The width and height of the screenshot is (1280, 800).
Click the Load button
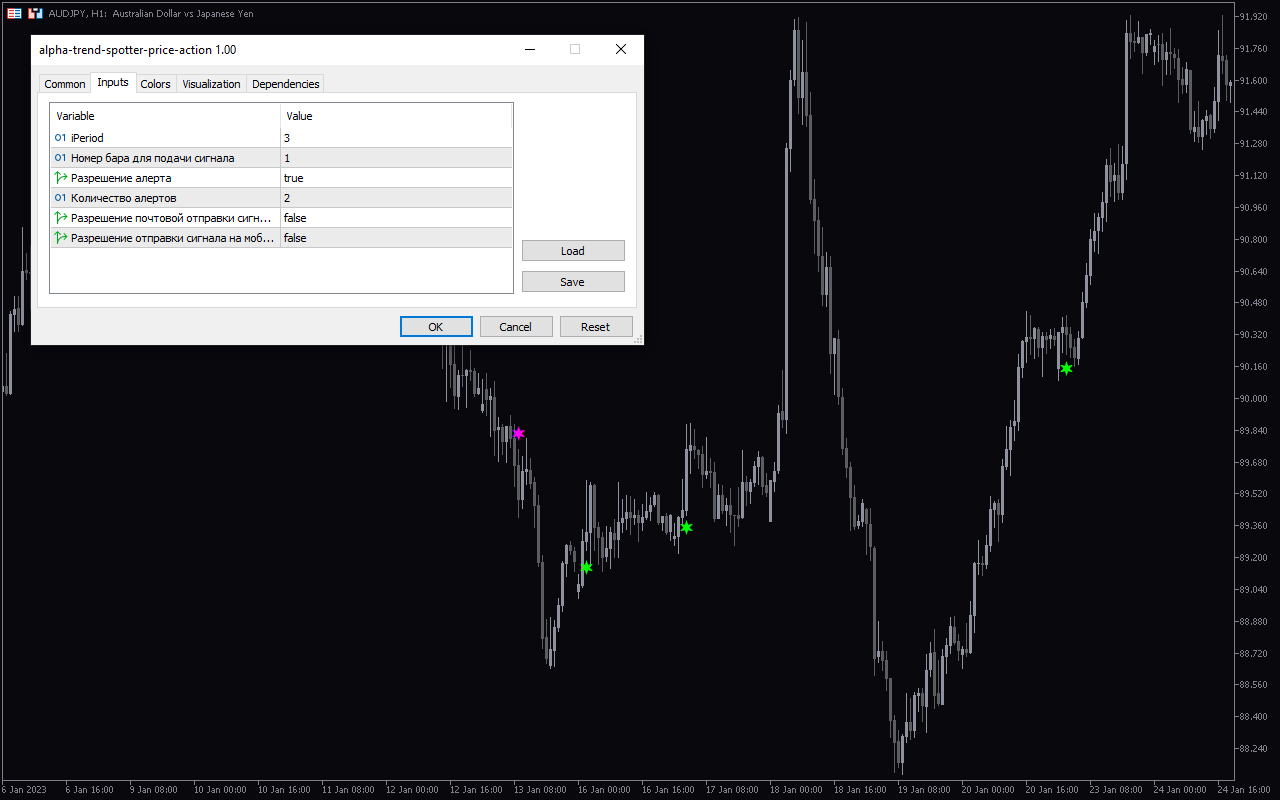pos(573,251)
